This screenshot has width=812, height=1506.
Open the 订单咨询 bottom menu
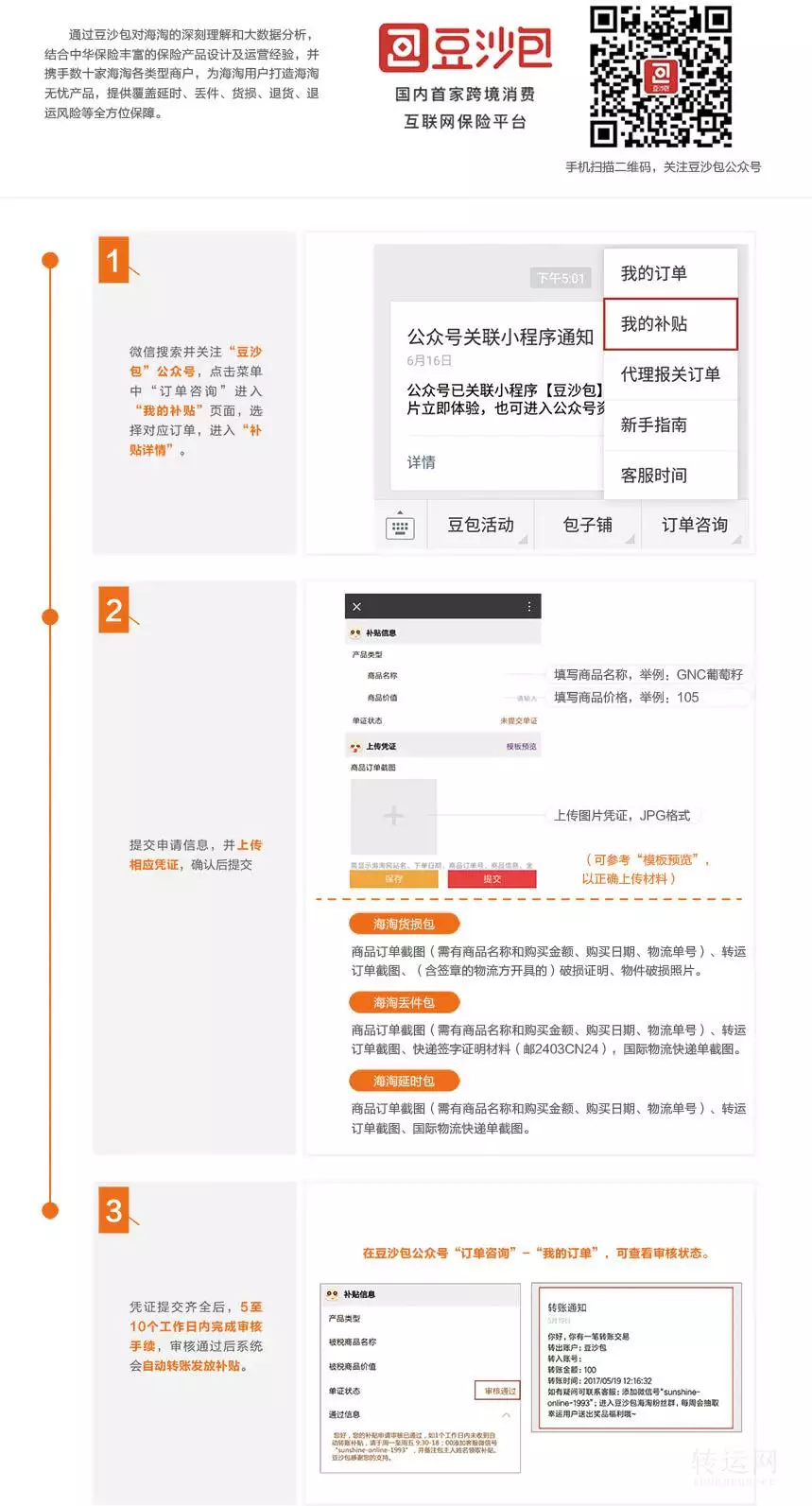[x=694, y=526]
